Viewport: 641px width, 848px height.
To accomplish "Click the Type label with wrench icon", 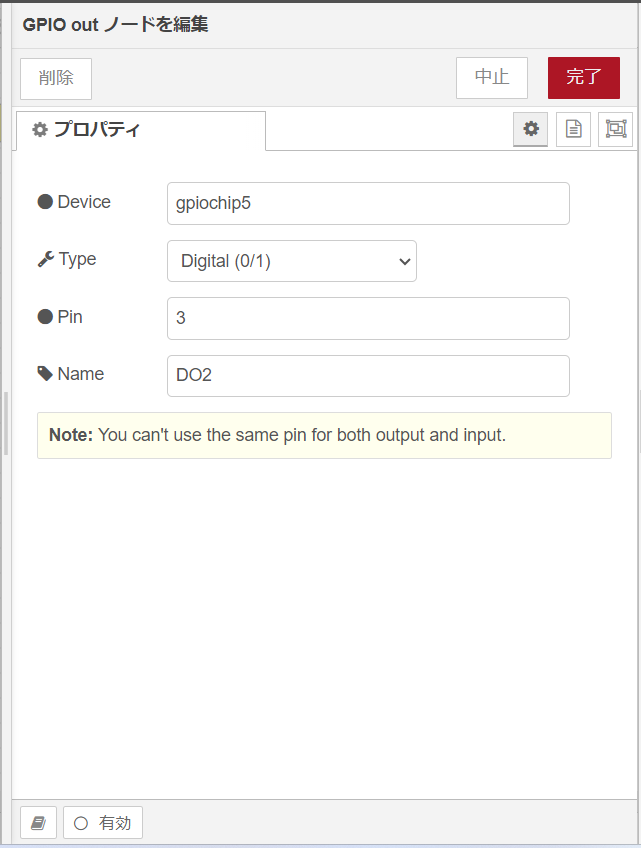I will [x=67, y=259].
